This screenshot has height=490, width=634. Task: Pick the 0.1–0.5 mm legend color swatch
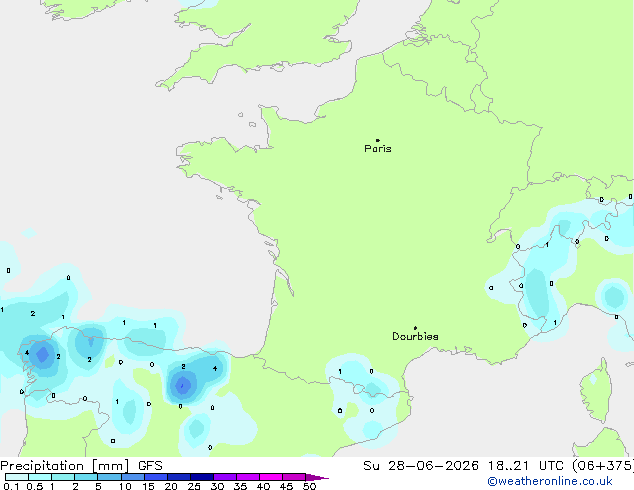[17, 477]
